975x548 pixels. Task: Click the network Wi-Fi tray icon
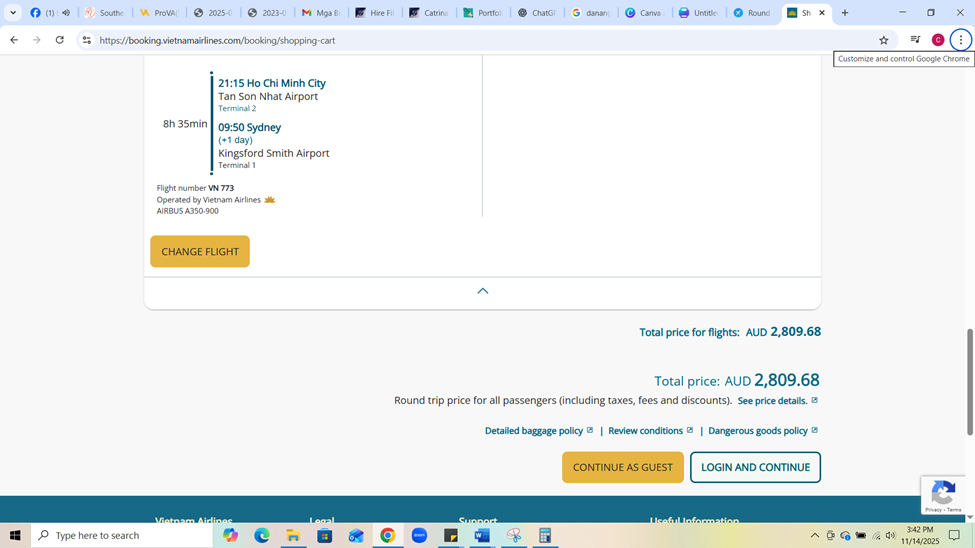[876, 536]
